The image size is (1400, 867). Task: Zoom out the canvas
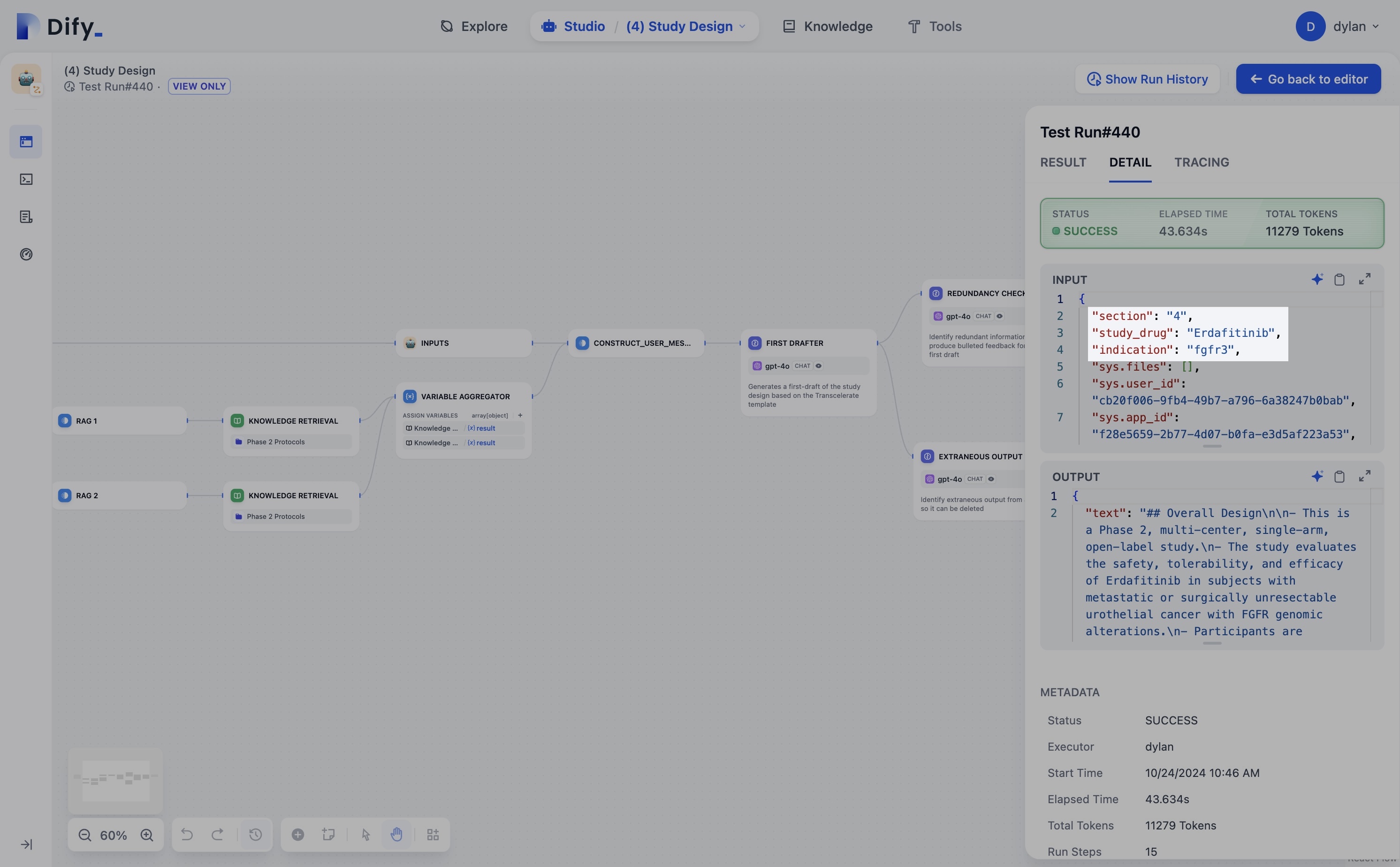[x=85, y=835]
